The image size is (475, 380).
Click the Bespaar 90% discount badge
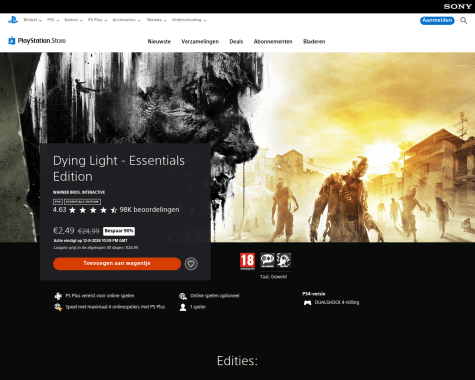tap(119, 231)
